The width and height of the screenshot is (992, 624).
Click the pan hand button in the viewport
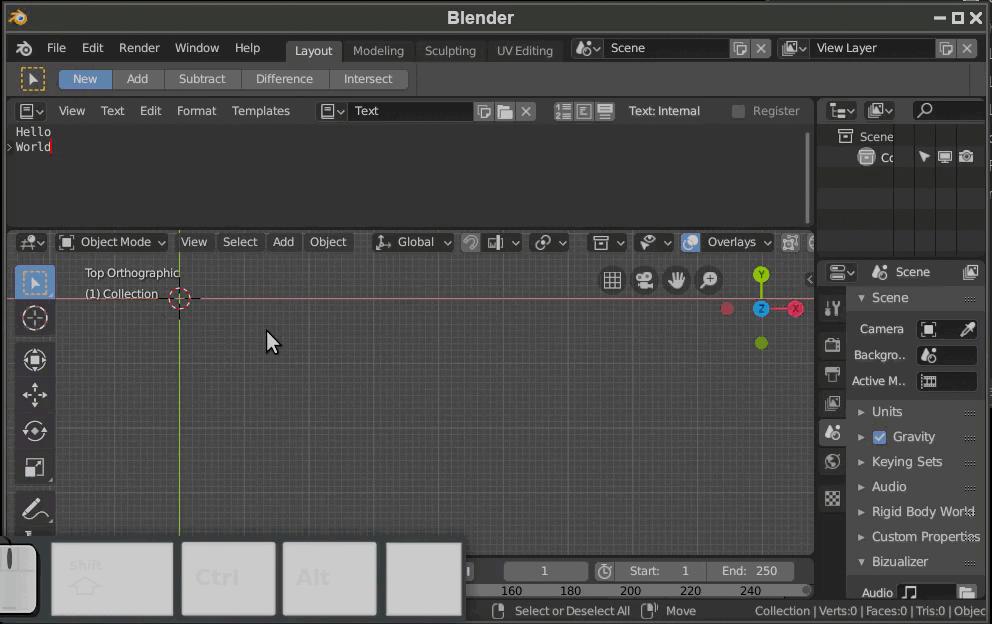(676, 280)
